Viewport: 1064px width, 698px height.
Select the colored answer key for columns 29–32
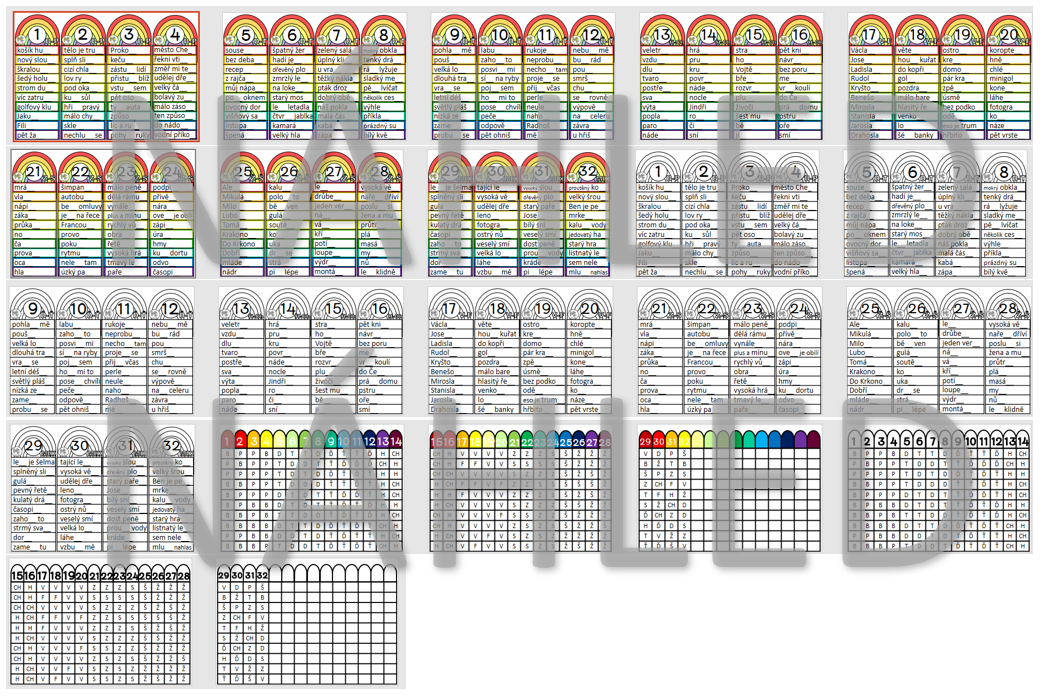click(729, 490)
